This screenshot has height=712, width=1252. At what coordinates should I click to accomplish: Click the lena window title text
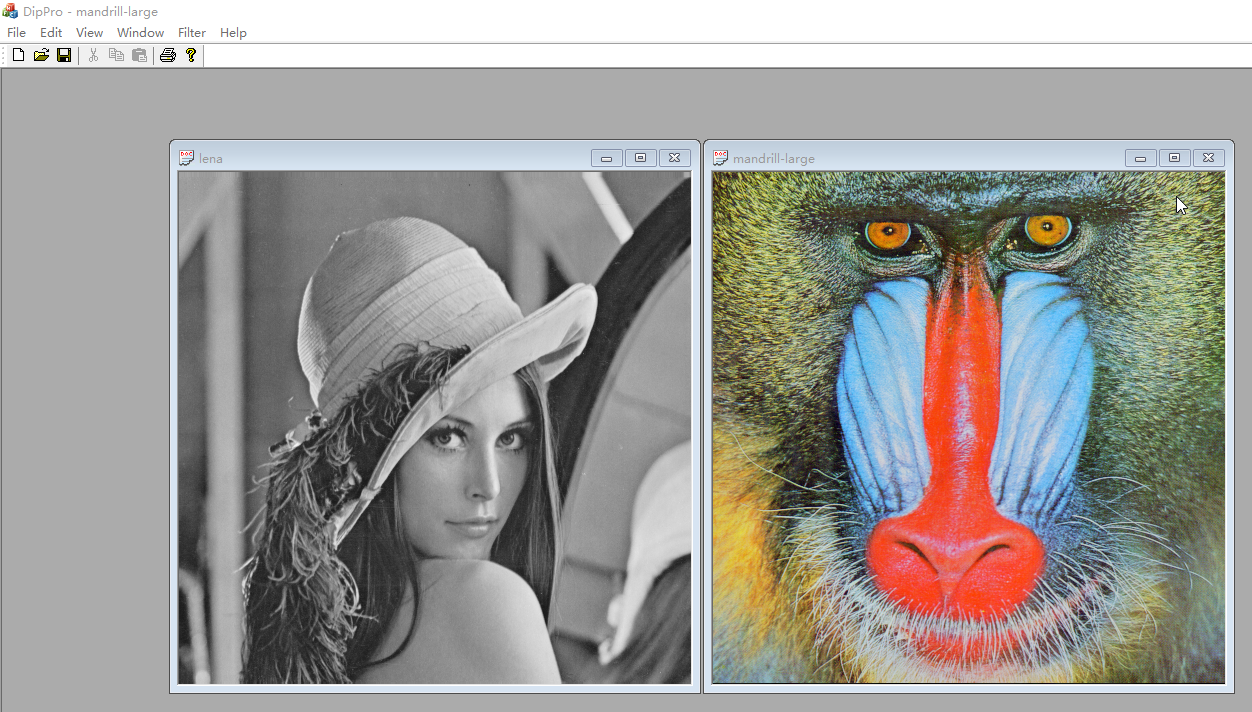(x=211, y=159)
